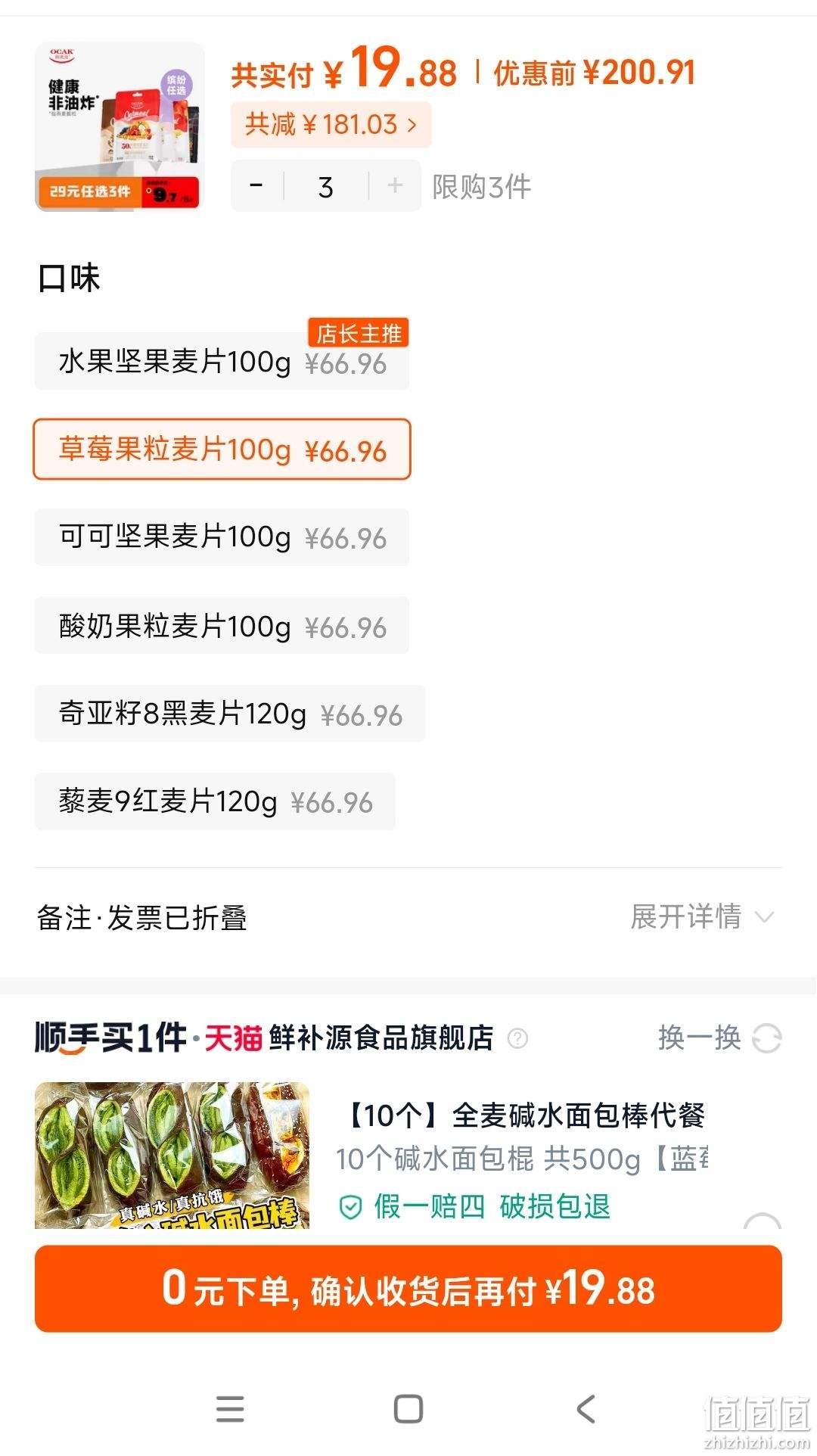Tap the Android home square icon
The height and width of the screenshot is (1456, 817).
[x=408, y=1409]
